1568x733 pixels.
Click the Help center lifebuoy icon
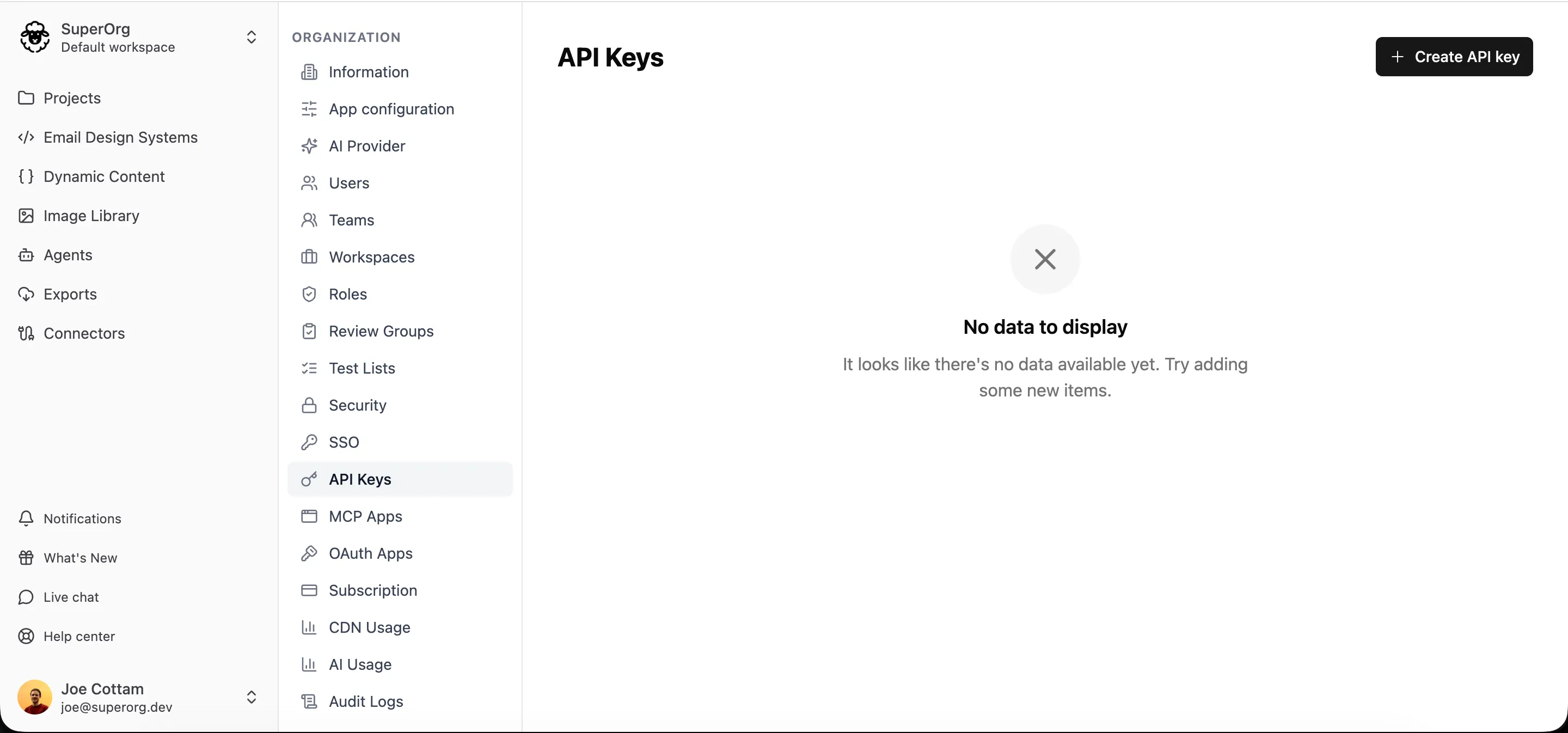[26, 636]
